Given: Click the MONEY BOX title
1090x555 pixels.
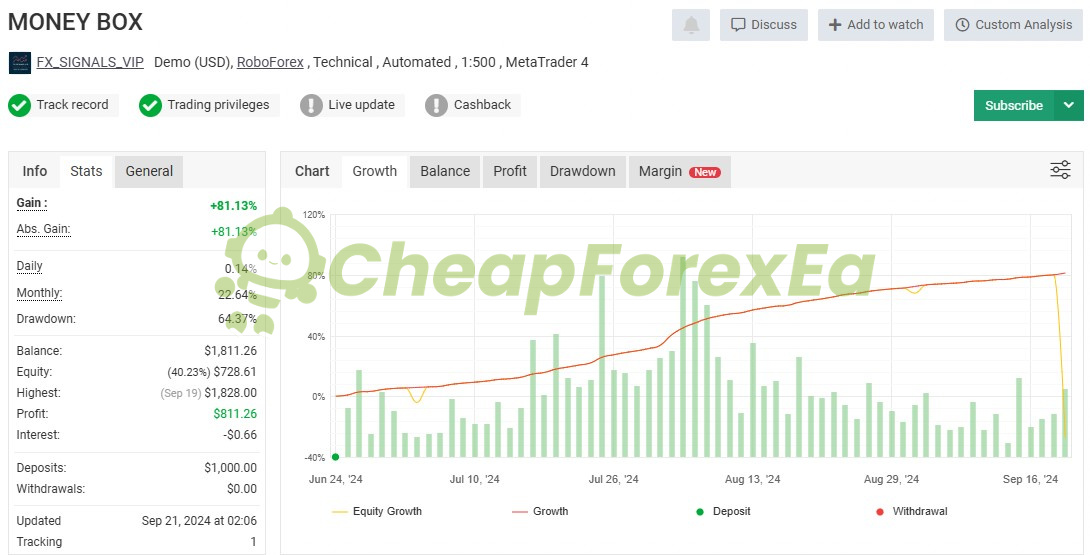Looking at the screenshot, I should (75, 22).
